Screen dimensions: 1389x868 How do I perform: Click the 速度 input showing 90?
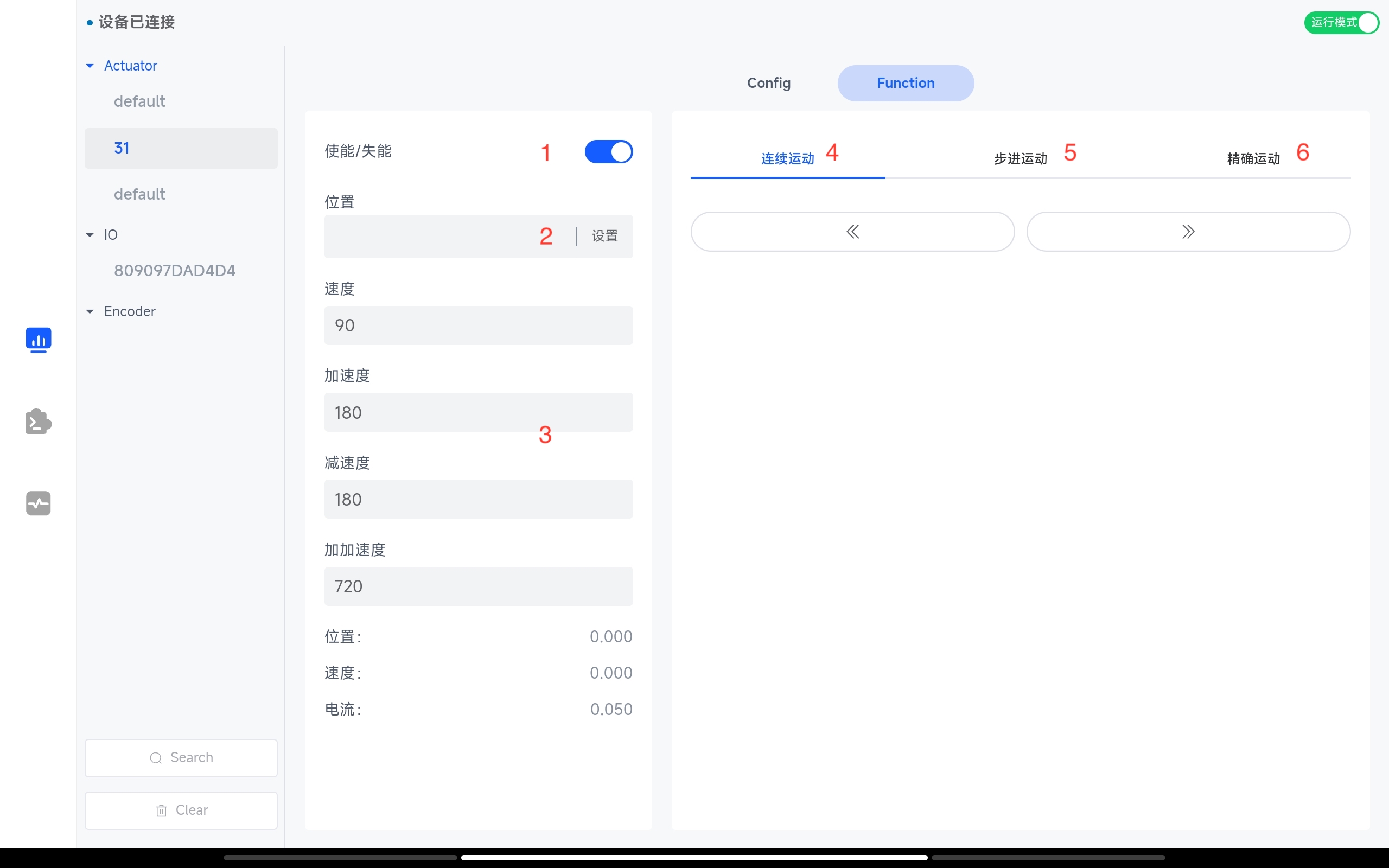tap(479, 325)
